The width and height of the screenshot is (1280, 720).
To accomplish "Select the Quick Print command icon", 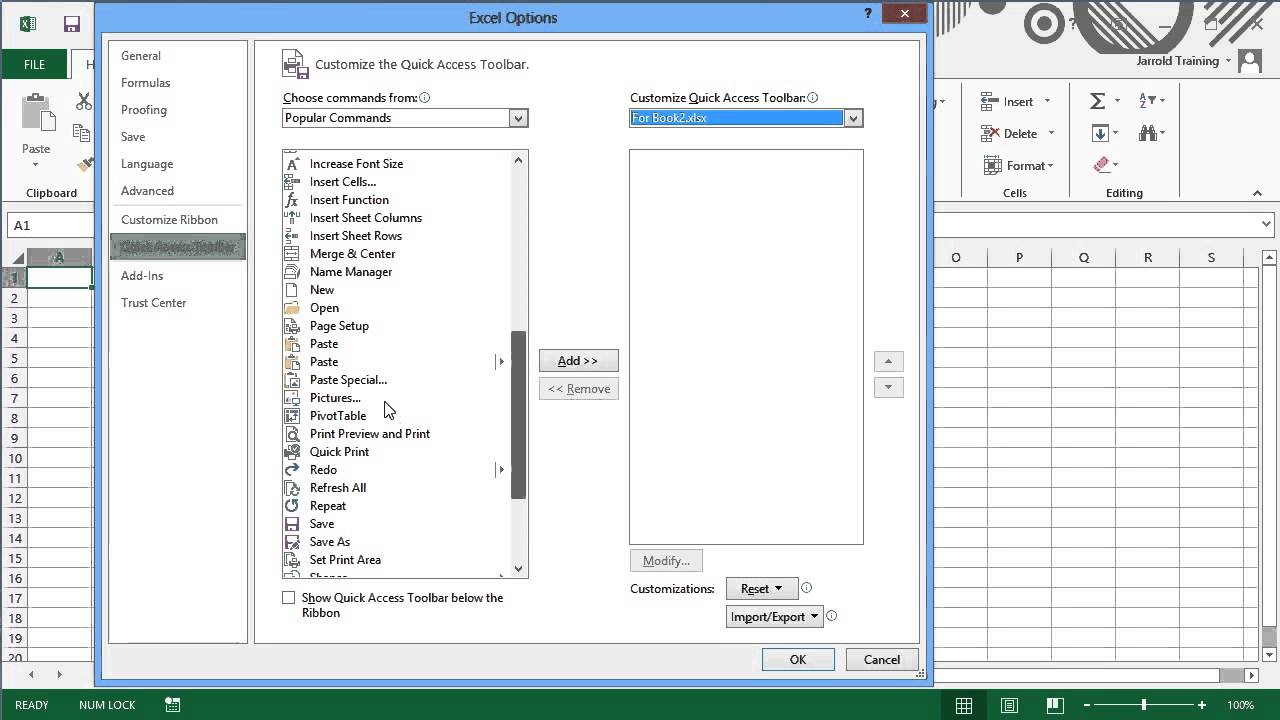I will pyautogui.click(x=292, y=452).
